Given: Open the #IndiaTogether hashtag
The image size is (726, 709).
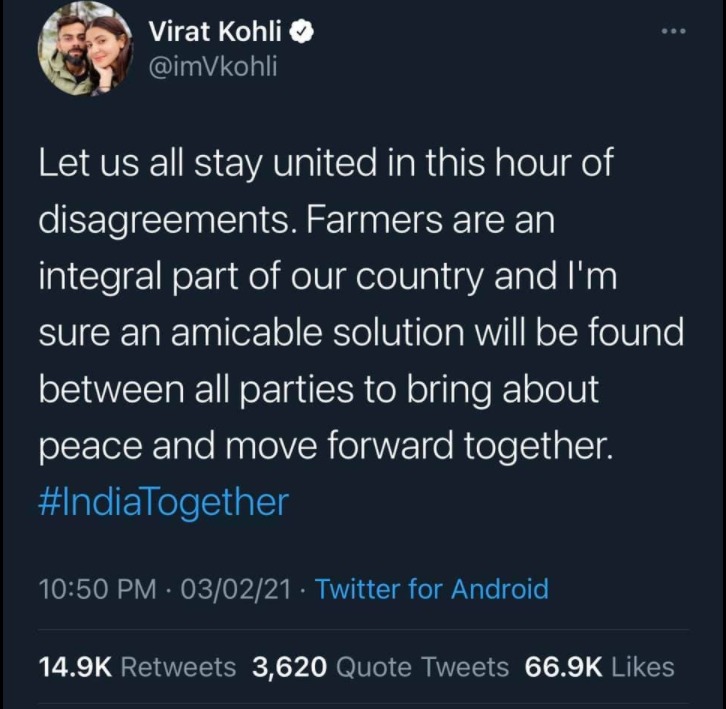Looking at the screenshot, I should pyautogui.click(x=163, y=500).
